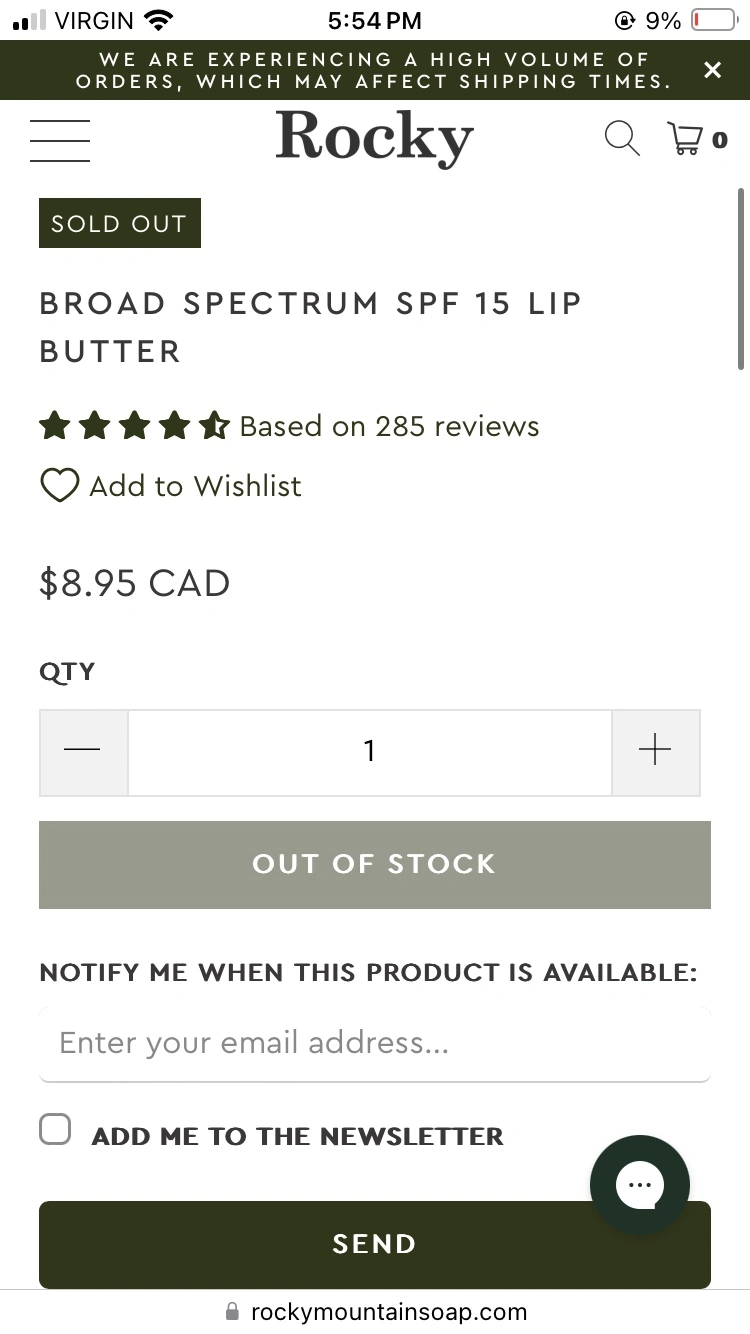
Task: Click the wishlist heart icon
Action: click(x=59, y=486)
